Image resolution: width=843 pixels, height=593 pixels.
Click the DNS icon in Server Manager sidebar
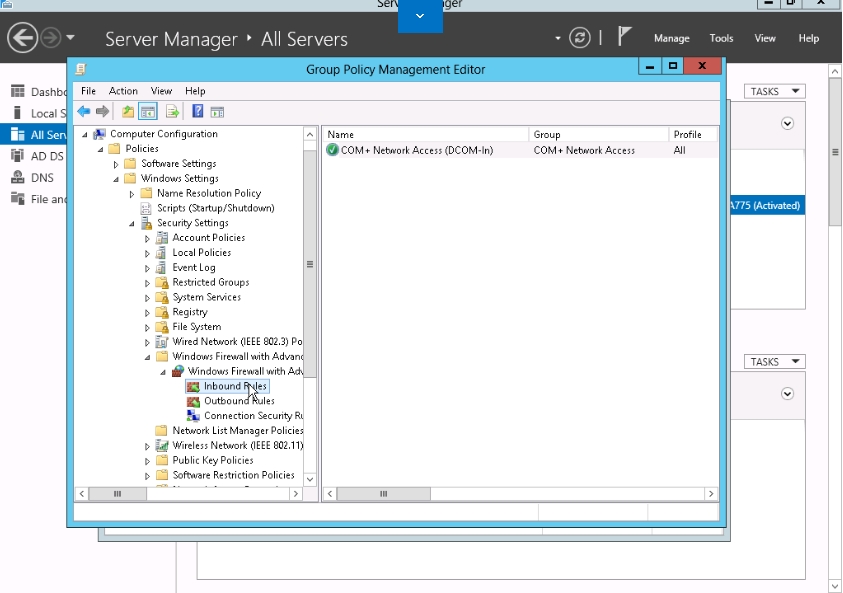click(x=18, y=177)
